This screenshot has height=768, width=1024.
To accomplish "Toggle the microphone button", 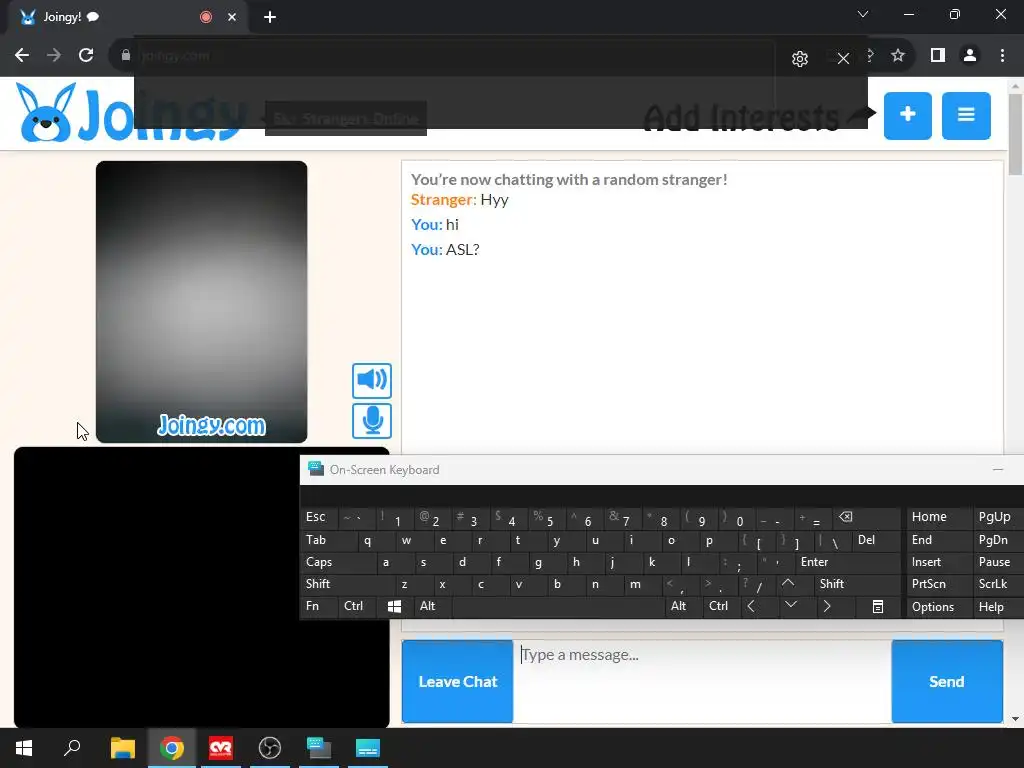I will click(372, 421).
